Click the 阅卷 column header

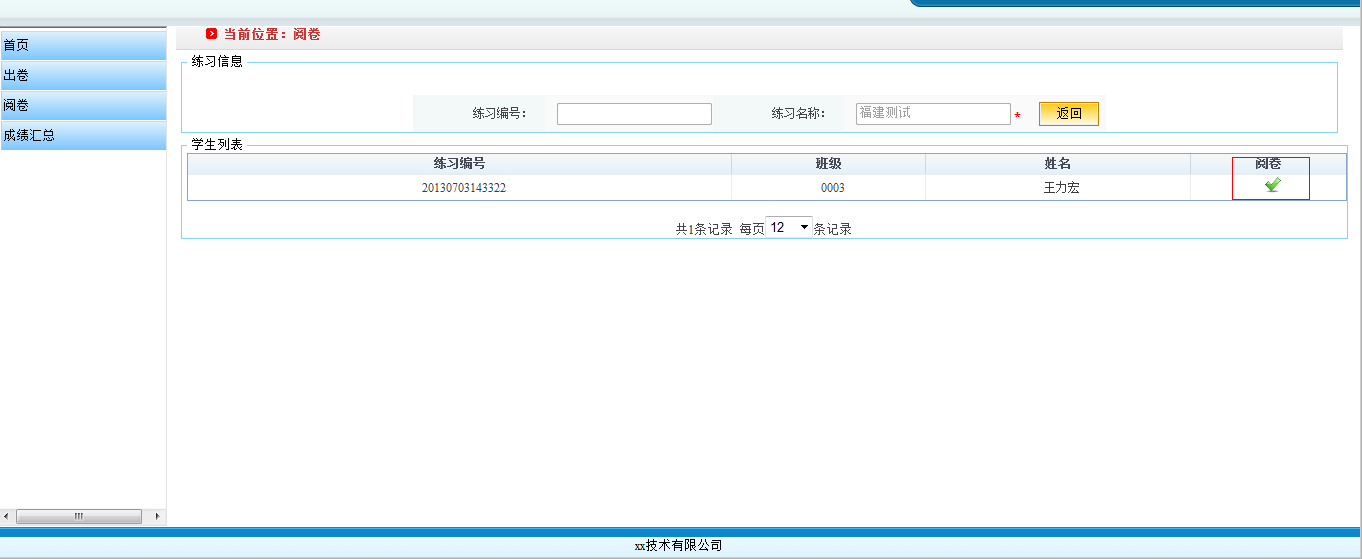pos(1268,164)
